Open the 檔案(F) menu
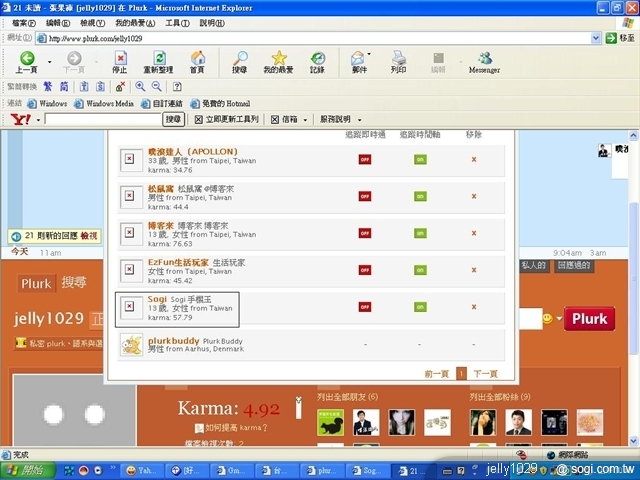The width and height of the screenshot is (640, 480). coord(24,23)
